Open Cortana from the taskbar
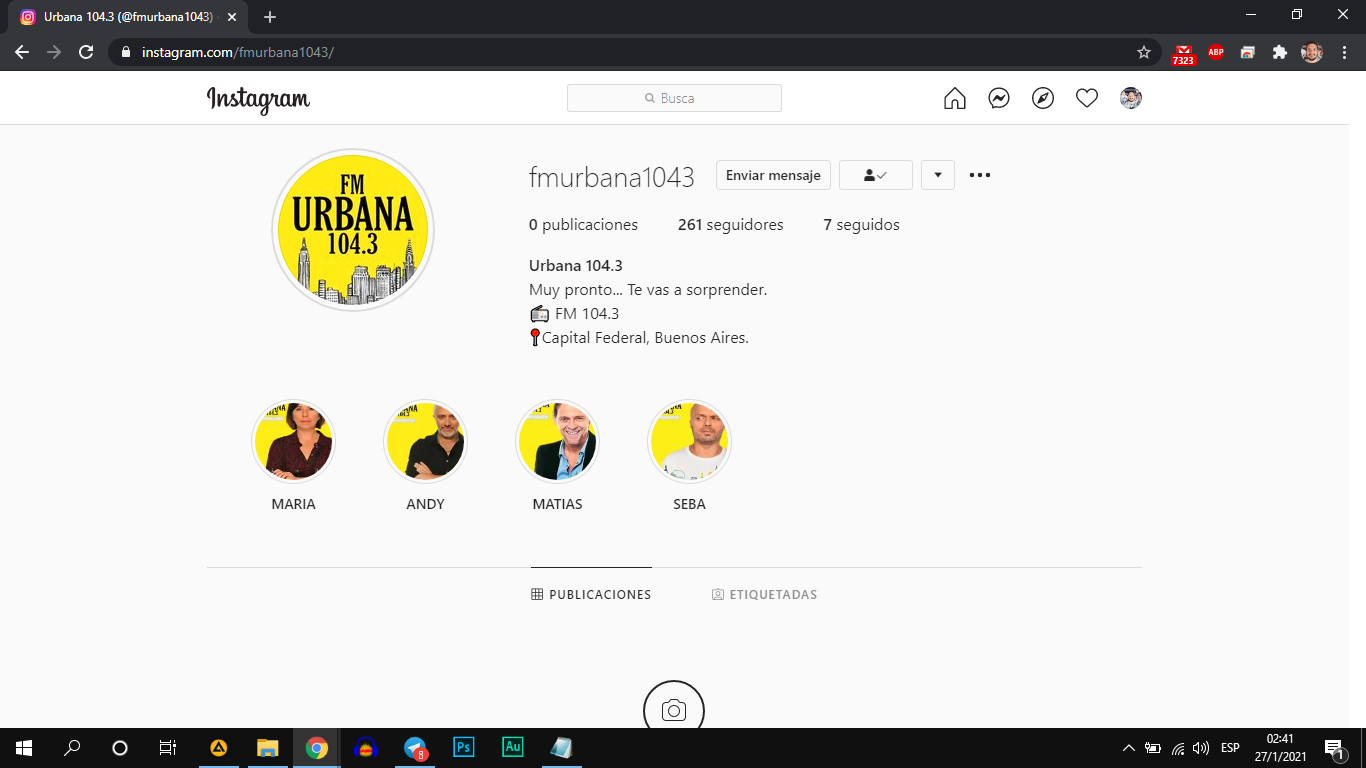This screenshot has width=1366, height=768. 120,748
